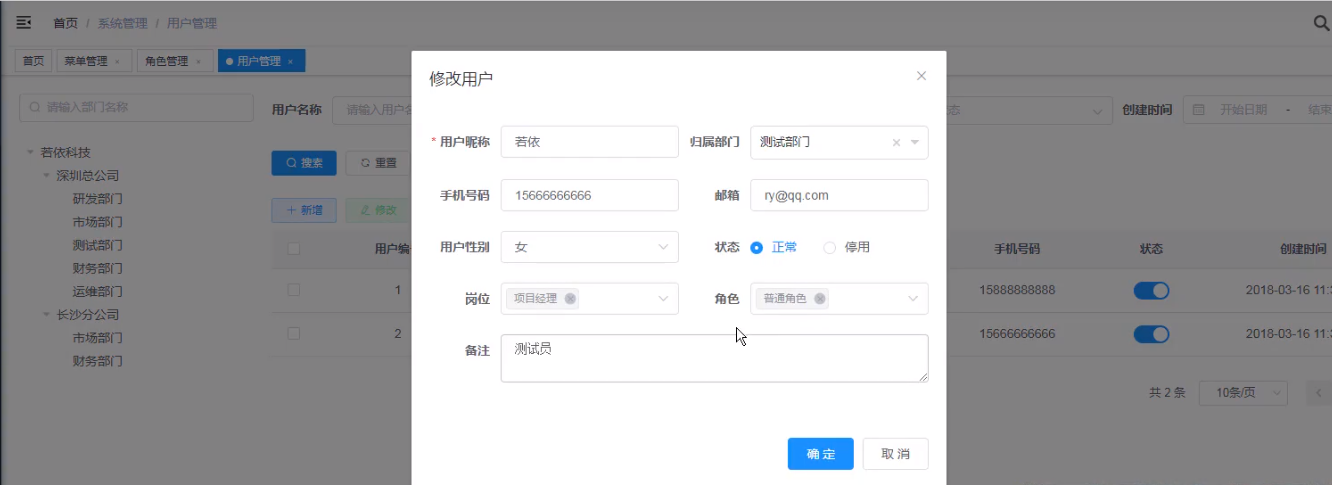This screenshot has width=1332, height=485.
Task: Select 测试部门 in department tree
Action: pyautogui.click(x=97, y=245)
